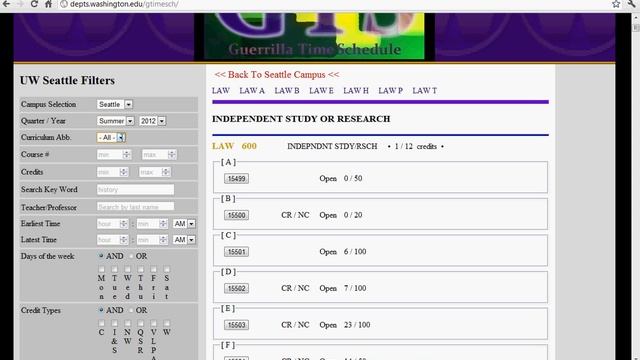Open the LAW A curriculum tab
This screenshot has height=360, width=640.
pyautogui.click(x=252, y=91)
